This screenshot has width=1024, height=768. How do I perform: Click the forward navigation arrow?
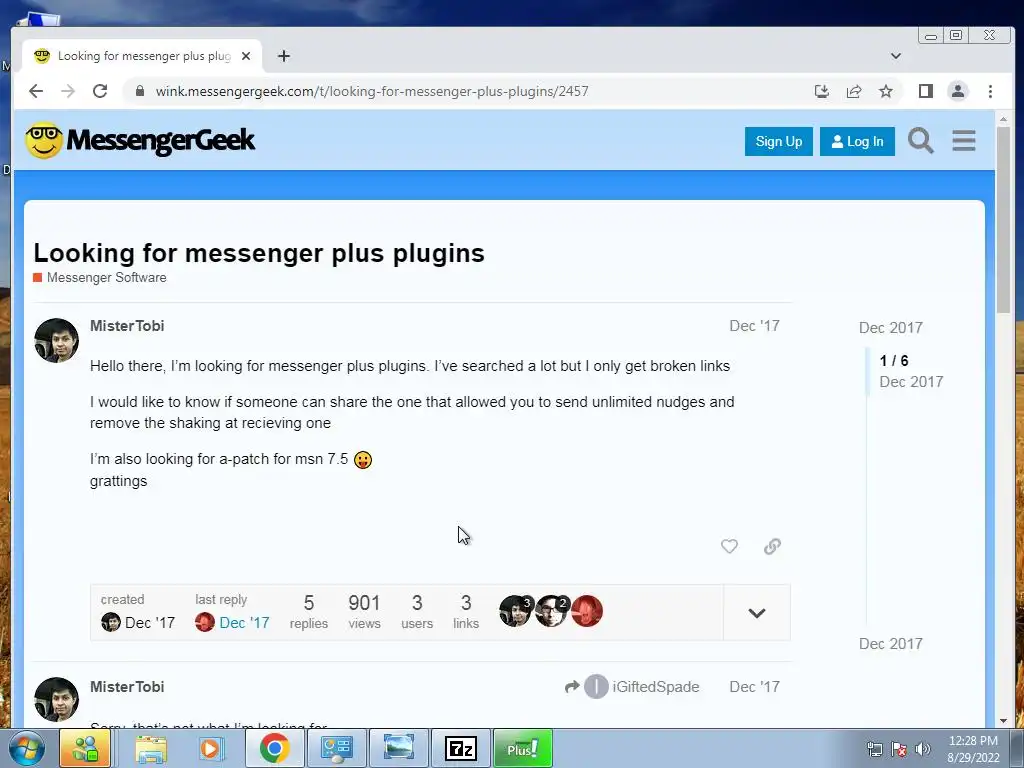click(68, 91)
